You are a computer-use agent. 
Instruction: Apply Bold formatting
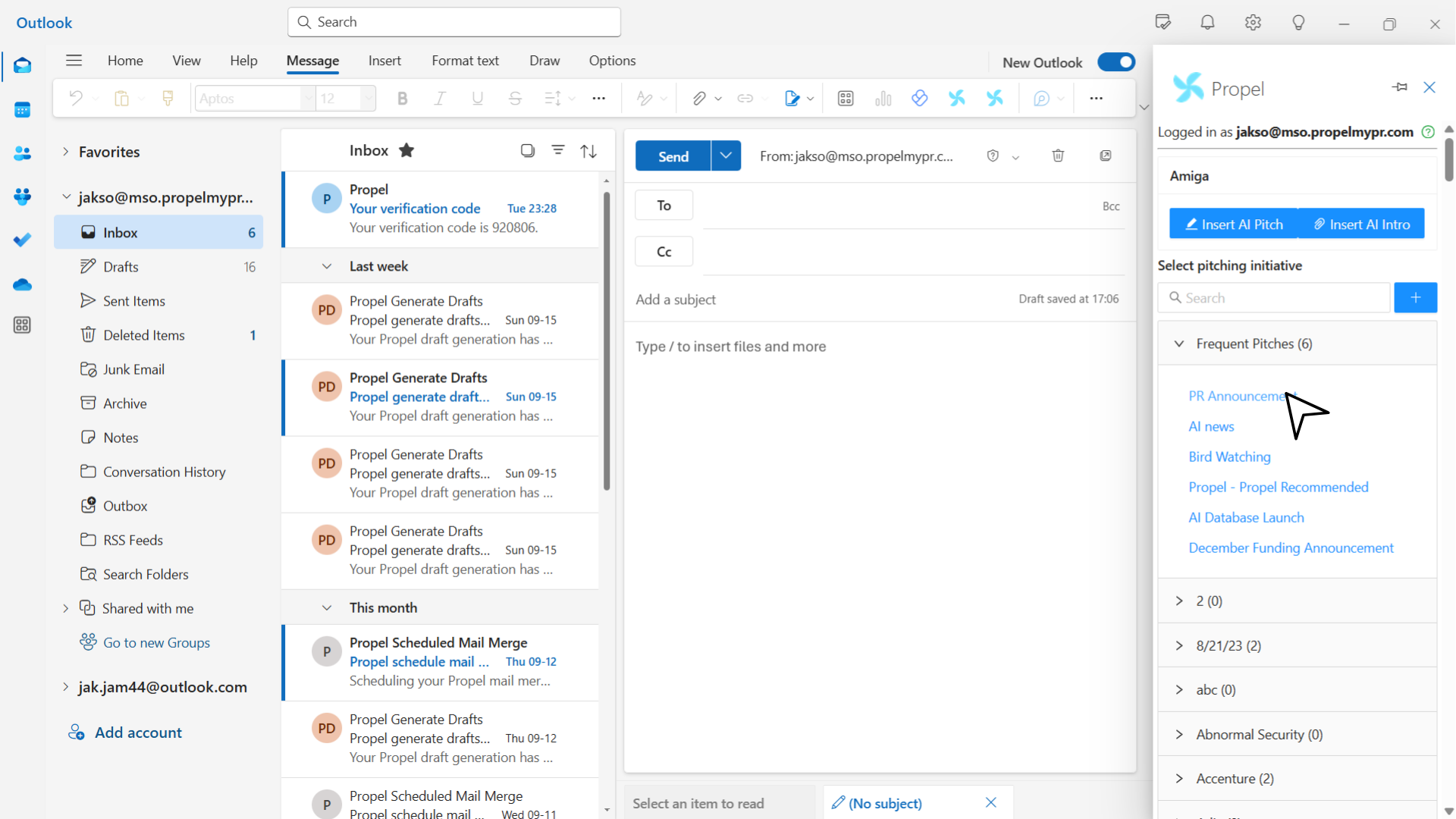(403, 98)
